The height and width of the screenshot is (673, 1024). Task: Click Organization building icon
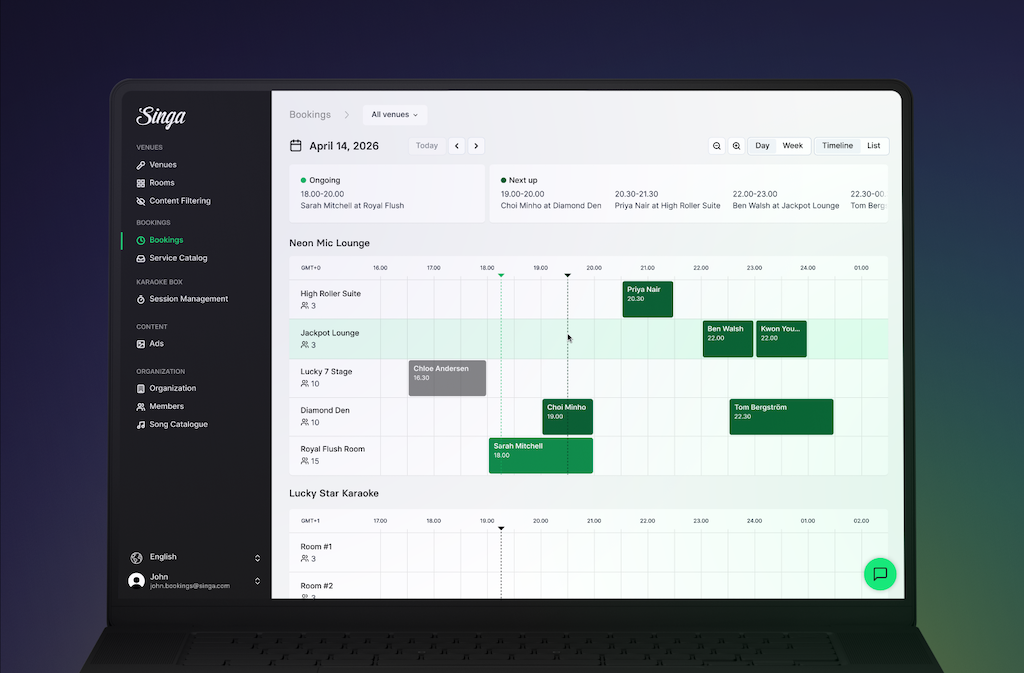[140, 388]
